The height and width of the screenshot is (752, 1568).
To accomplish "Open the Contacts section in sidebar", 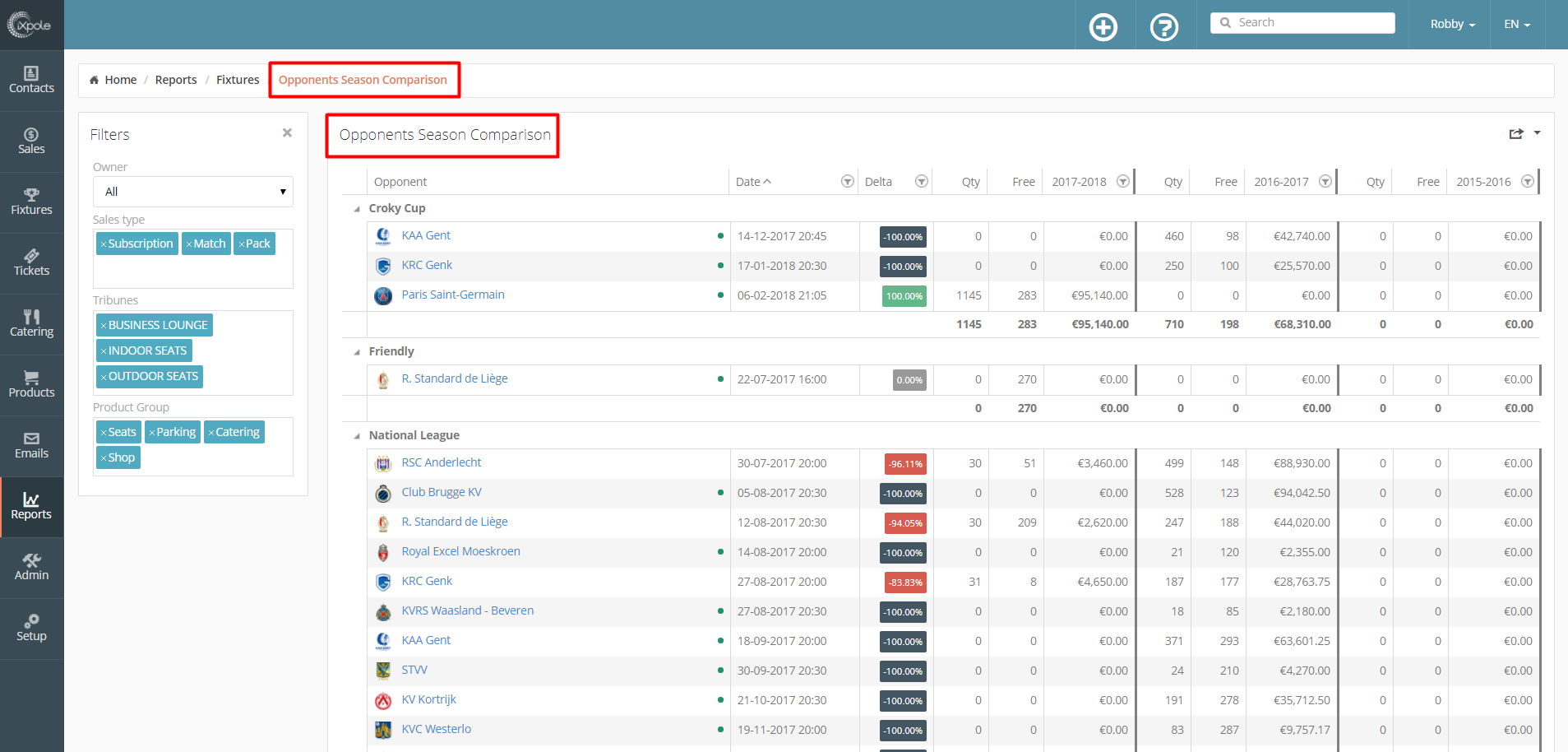I will 31,81.
